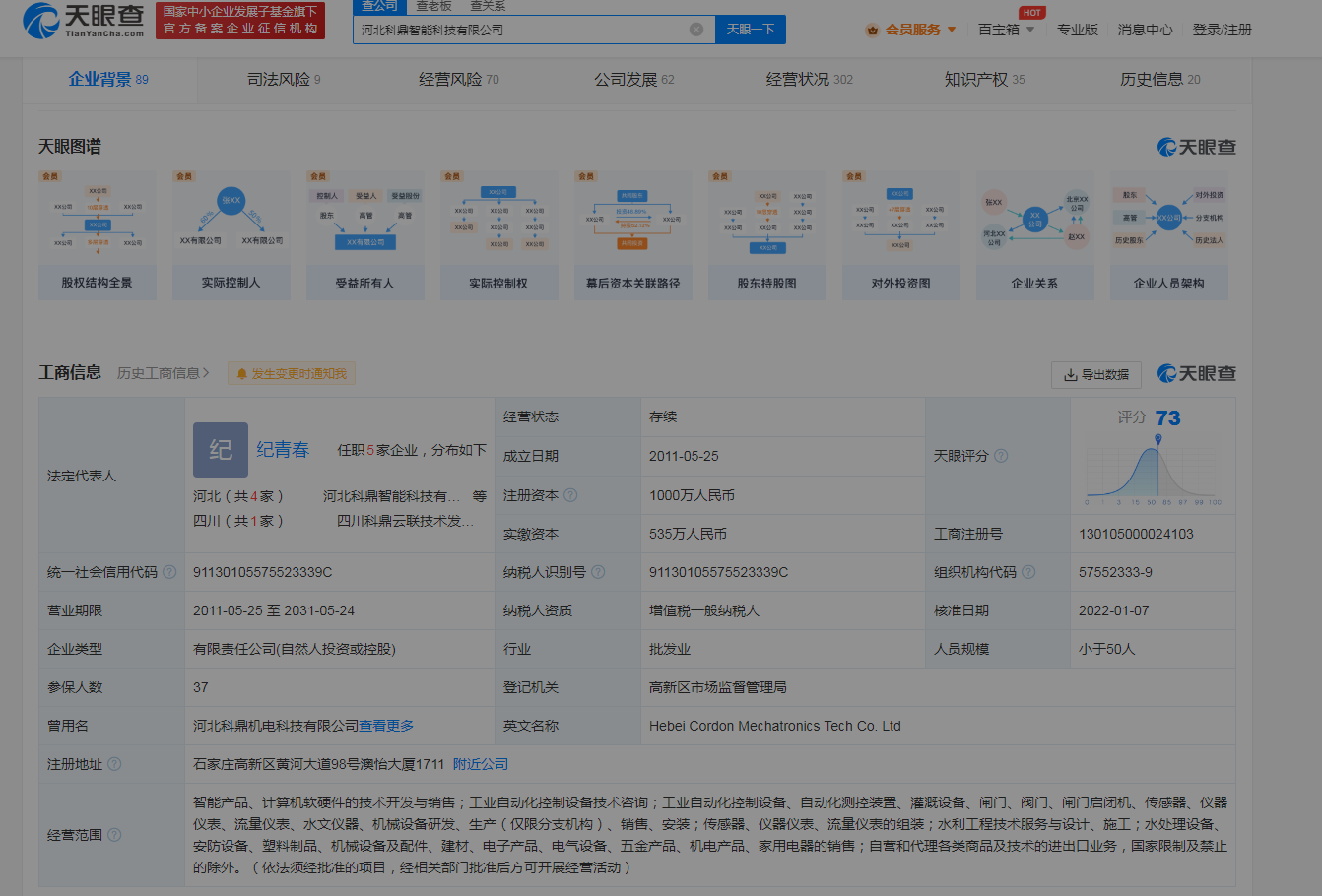Select the 经营风险 tab
The image size is (1322, 896).
[x=459, y=80]
